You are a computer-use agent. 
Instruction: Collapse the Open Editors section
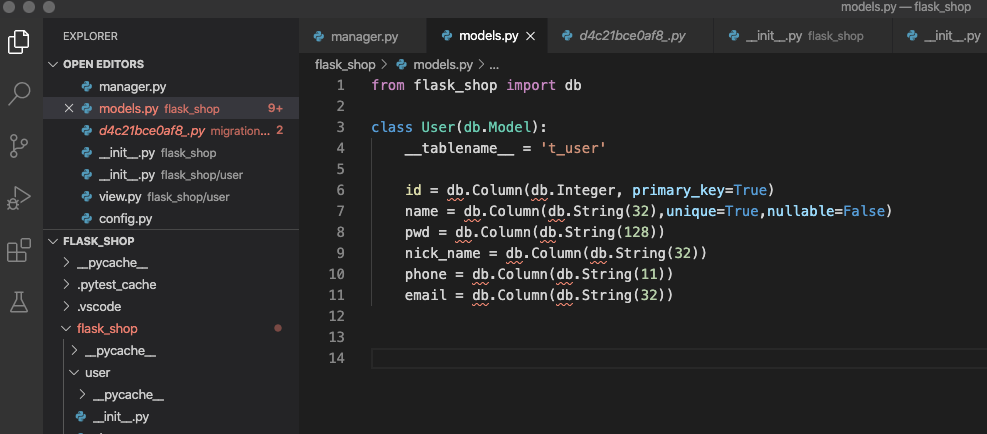point(52,64)
